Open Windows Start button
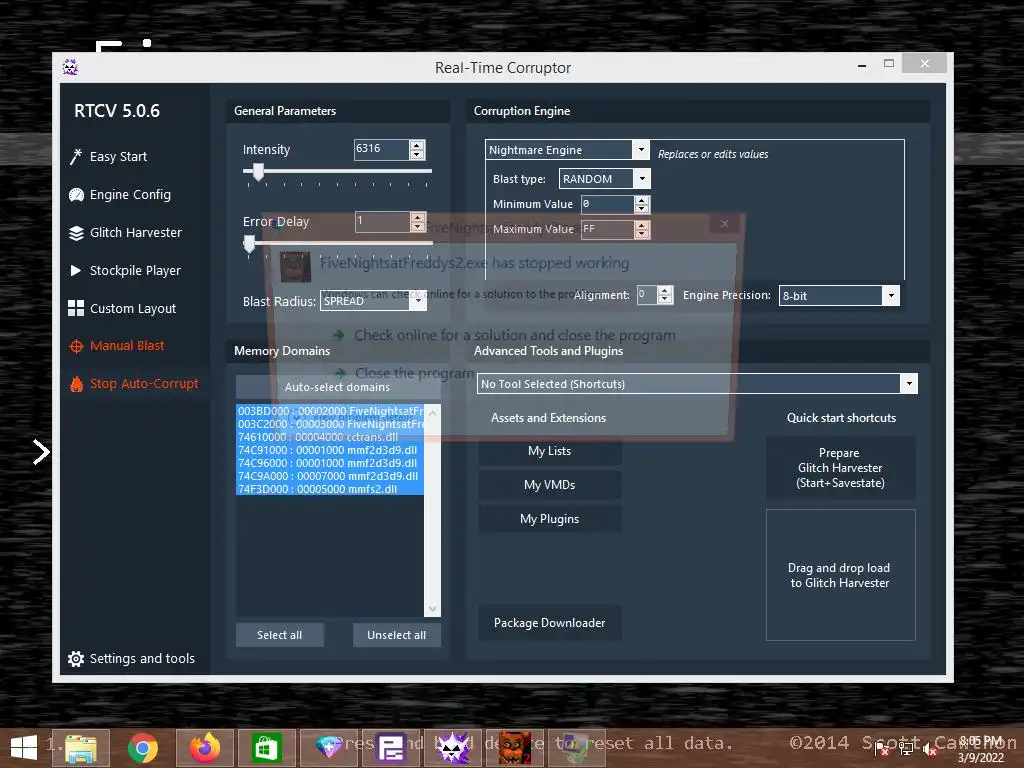Viewport: 1024px width, 768px height. click(24, 748)
